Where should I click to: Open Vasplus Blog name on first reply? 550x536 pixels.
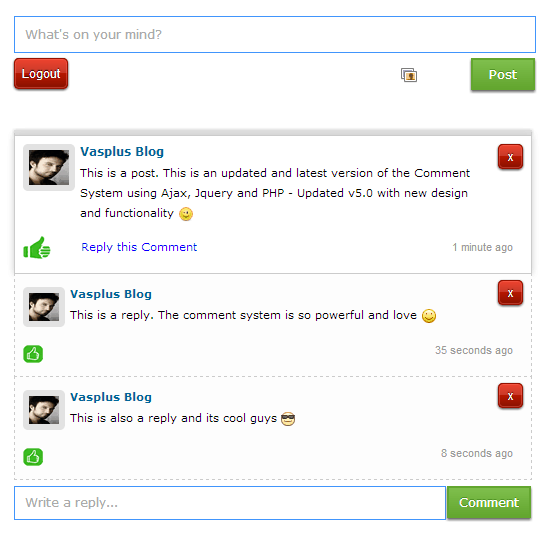(111, 294)
